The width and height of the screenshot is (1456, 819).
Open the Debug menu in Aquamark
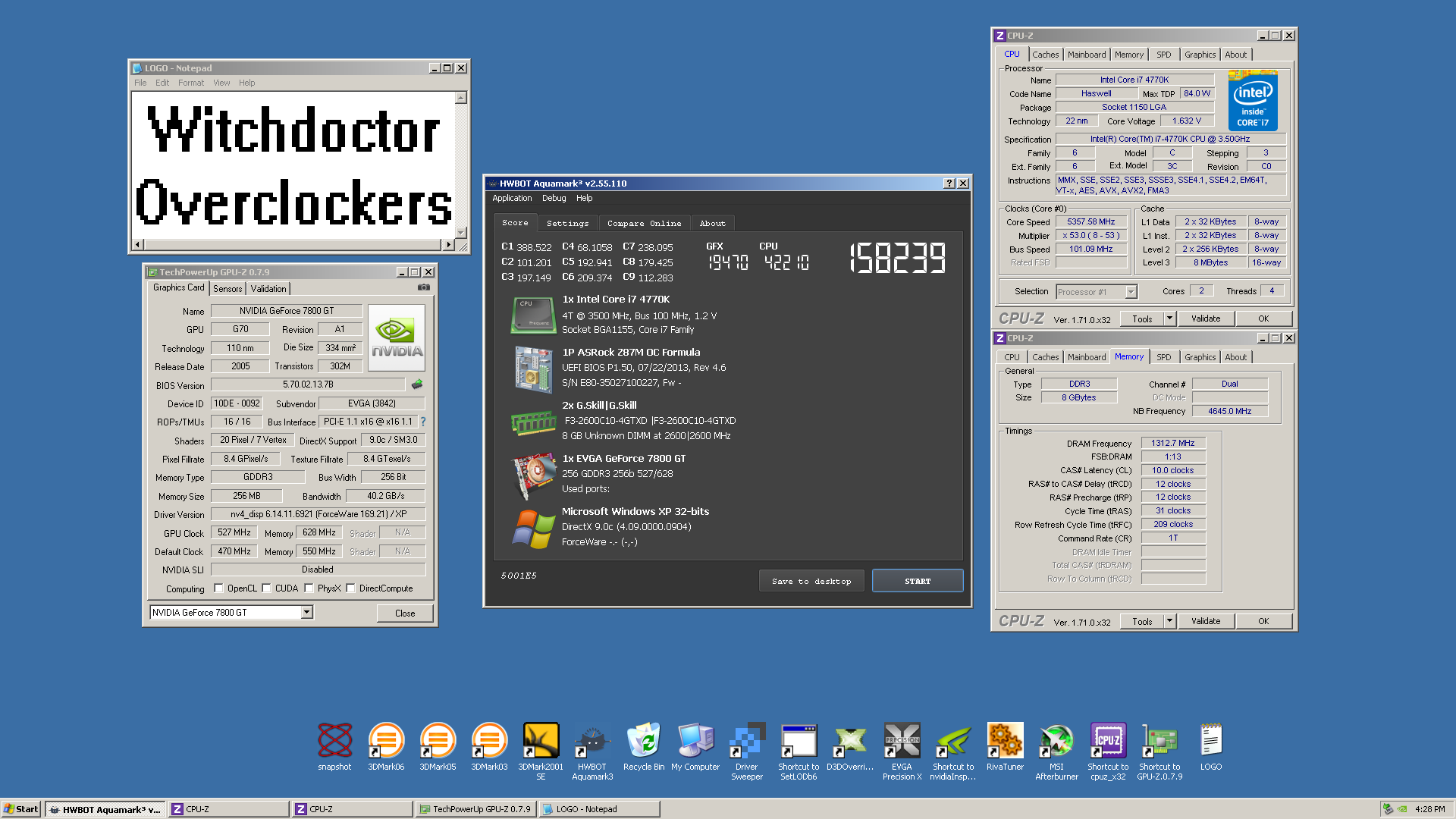coord(554,198)
